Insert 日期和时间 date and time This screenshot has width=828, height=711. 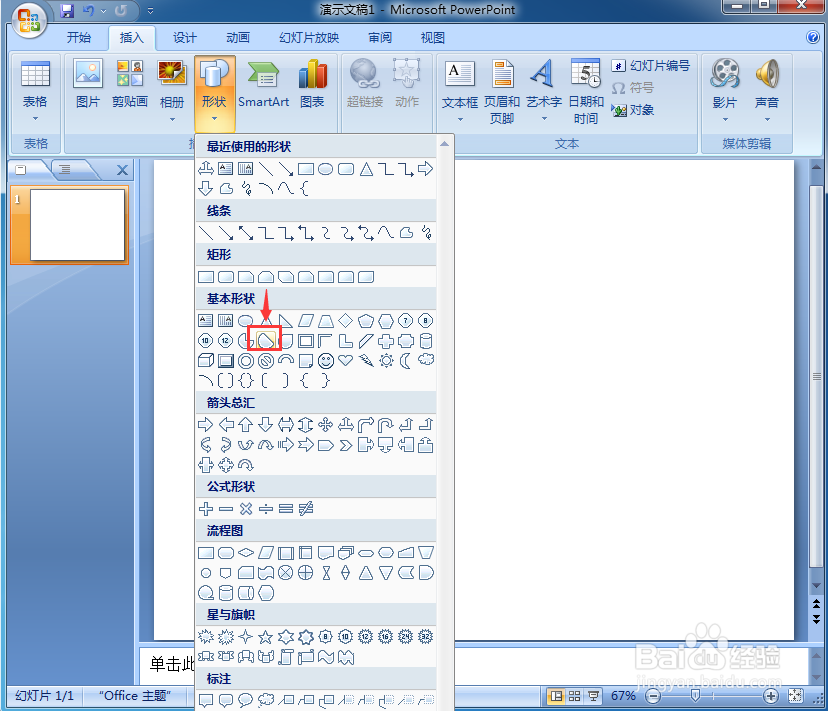586,91
